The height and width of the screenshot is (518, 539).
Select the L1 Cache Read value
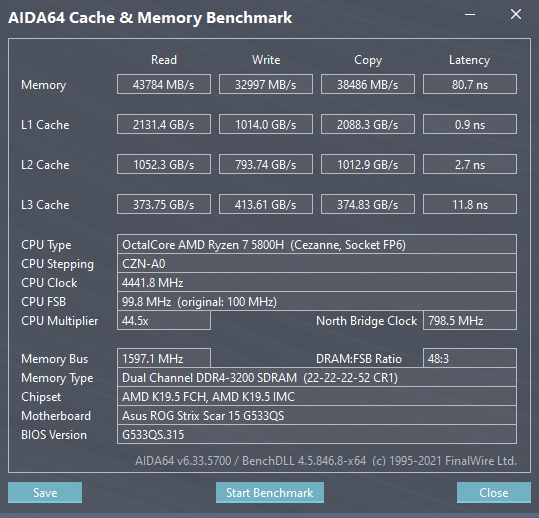click(x=164, y=124)
